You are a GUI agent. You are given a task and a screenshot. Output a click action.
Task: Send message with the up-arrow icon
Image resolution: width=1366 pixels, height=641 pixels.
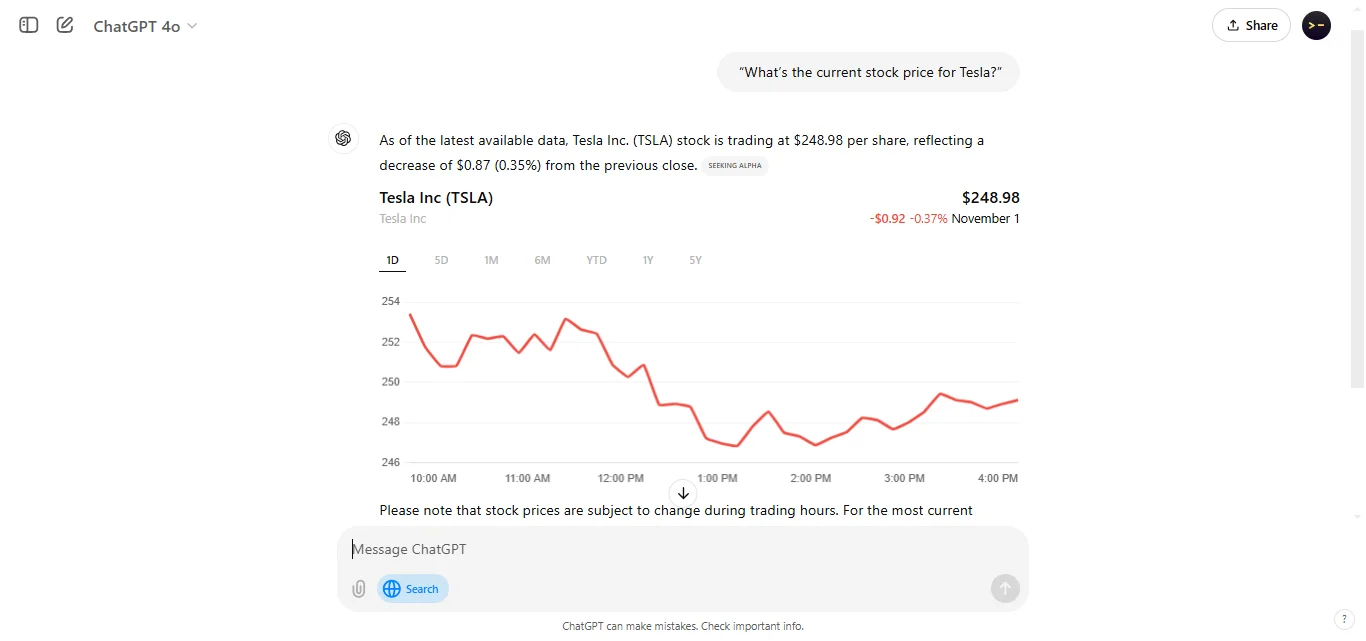coord(1005,589)
